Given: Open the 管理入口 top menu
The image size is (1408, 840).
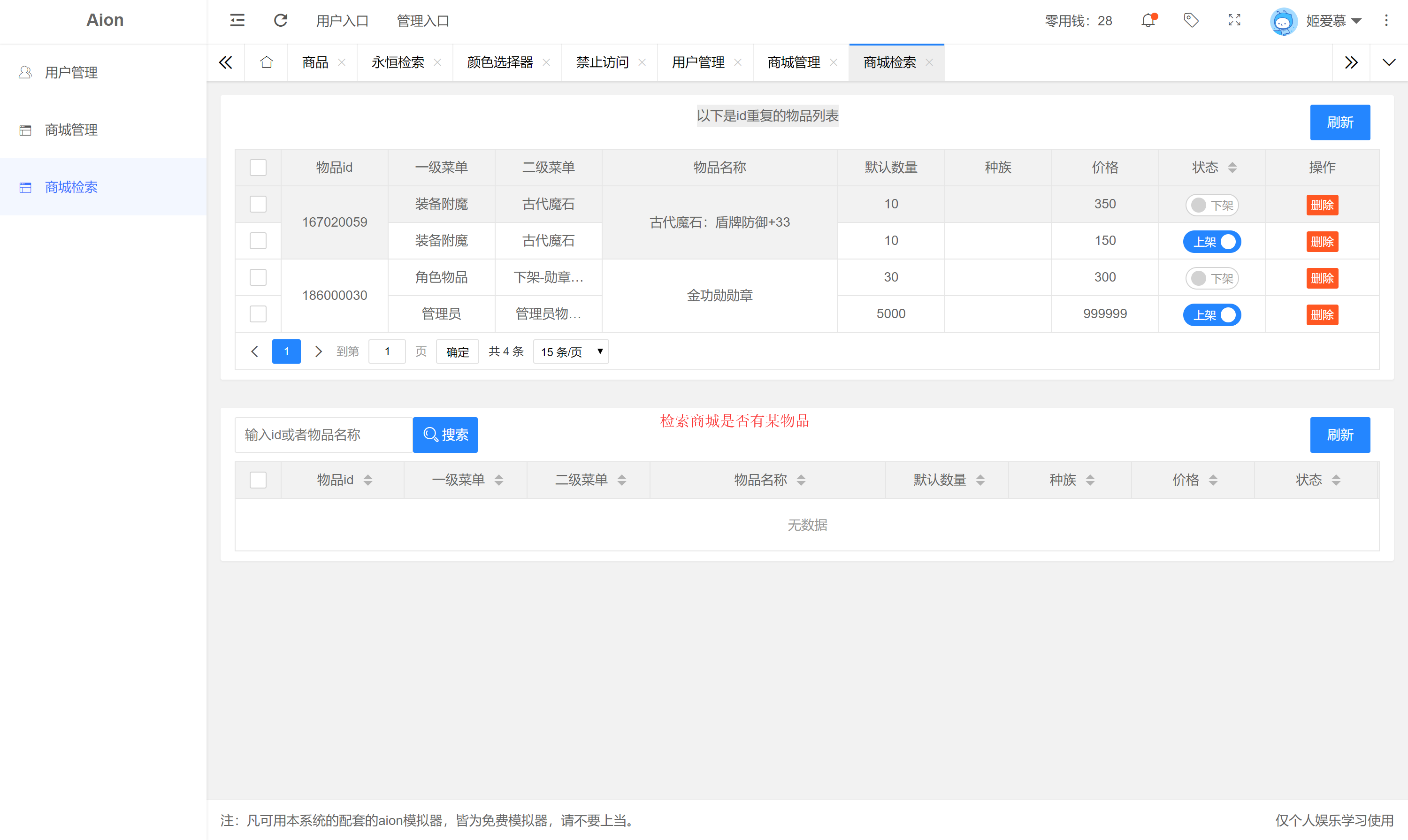Looking at the screenshot, I should 423,21.
